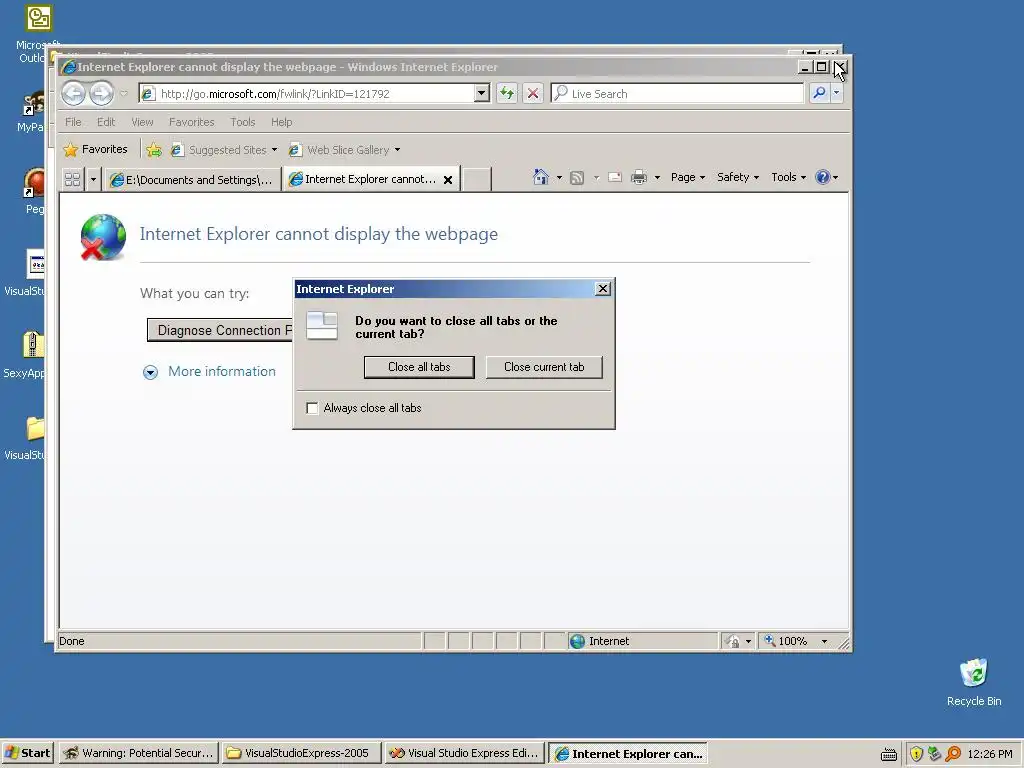Open recent pages dropdown beside Forward
The width and height of the screenshot is (1024, 768).
coord(123,93)
